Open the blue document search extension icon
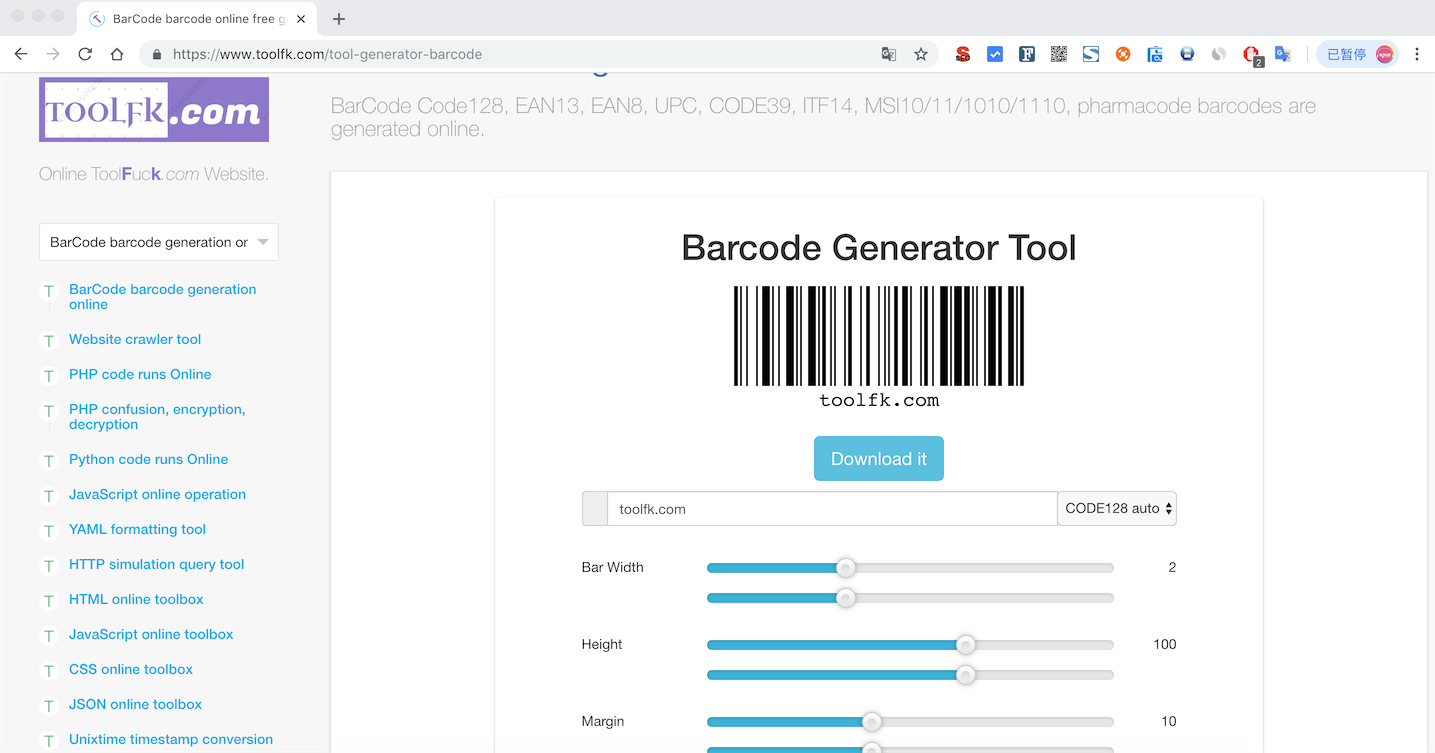 point(1155,54)
